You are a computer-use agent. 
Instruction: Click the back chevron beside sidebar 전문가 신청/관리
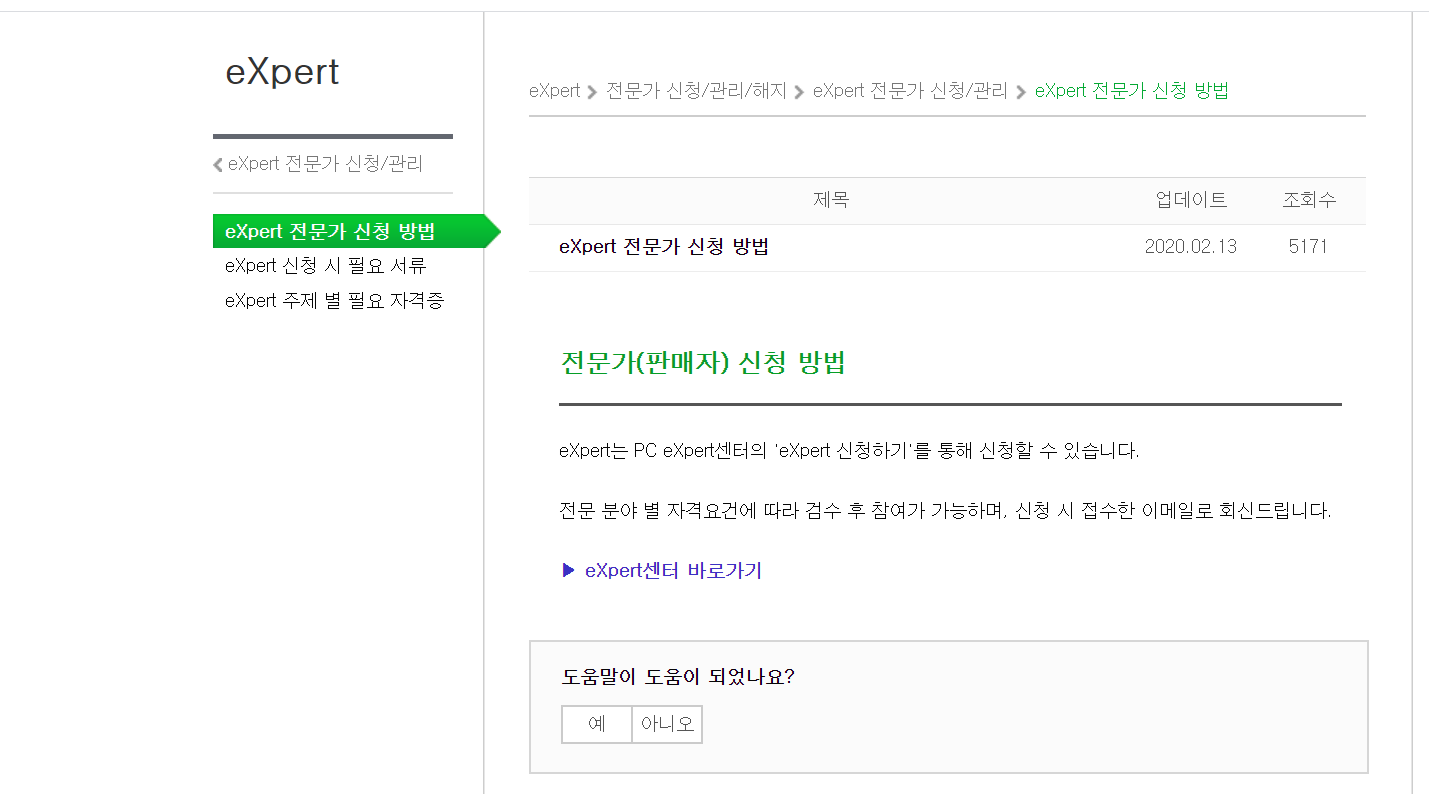(218, 165)
